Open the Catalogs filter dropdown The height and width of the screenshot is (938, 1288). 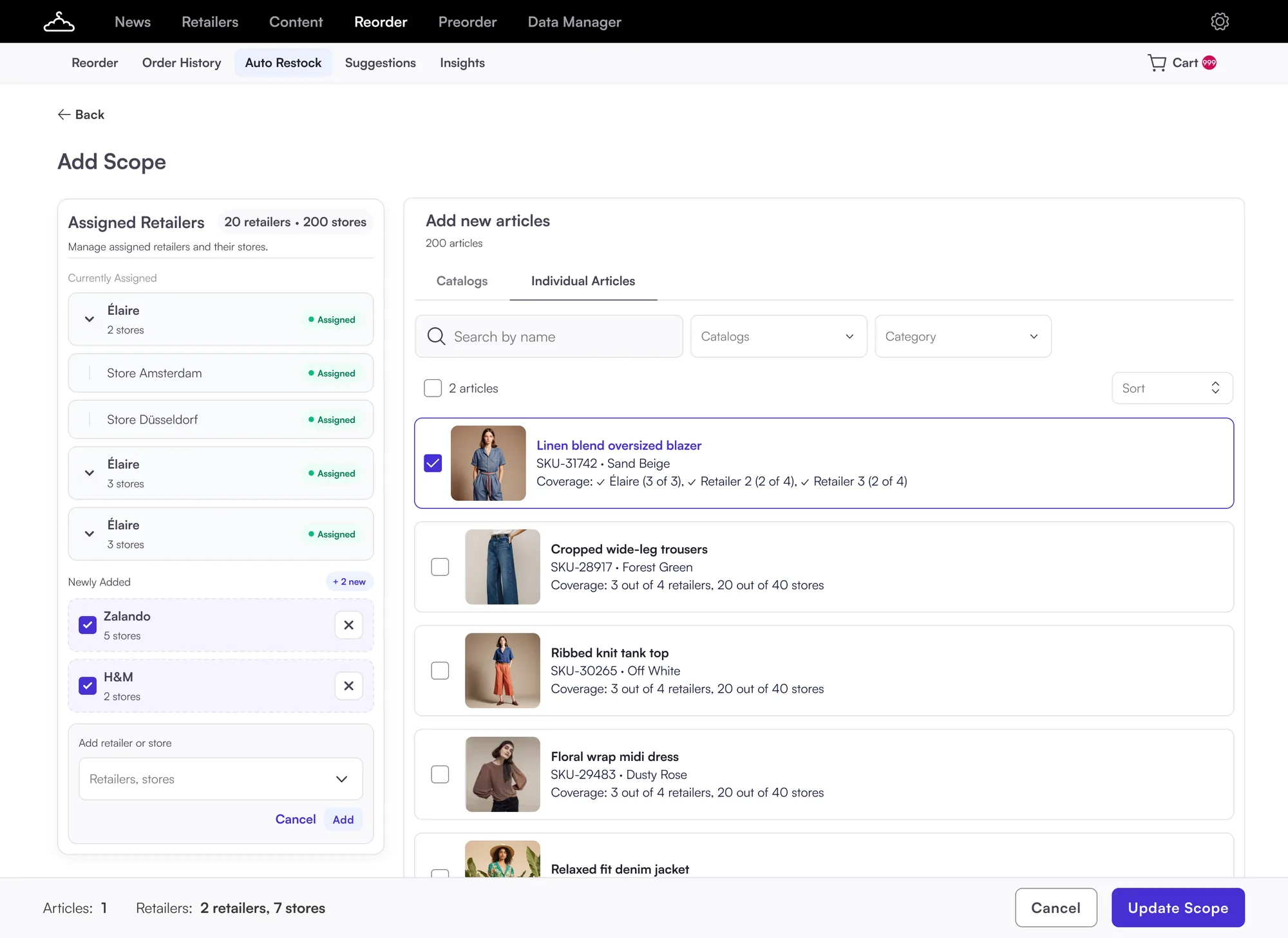779,336
